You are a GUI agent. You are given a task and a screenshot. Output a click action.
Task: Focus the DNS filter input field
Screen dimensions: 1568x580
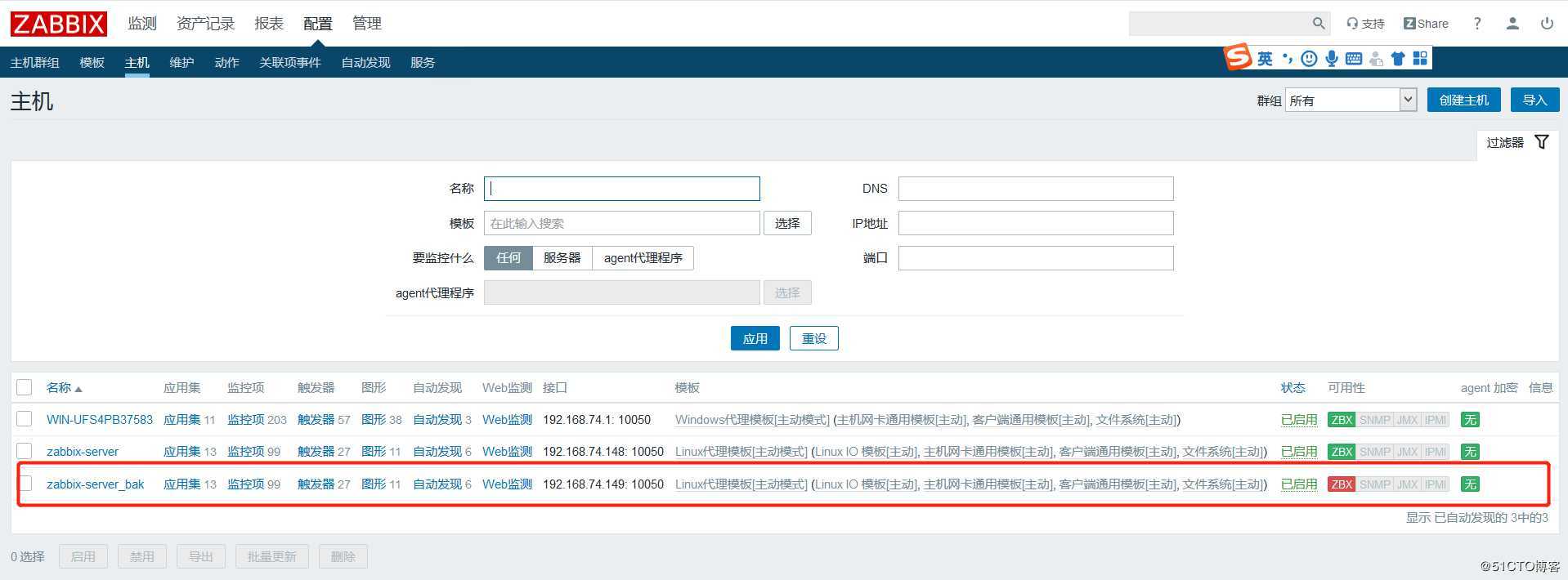pyautogui.click(x=1036, y=189)
